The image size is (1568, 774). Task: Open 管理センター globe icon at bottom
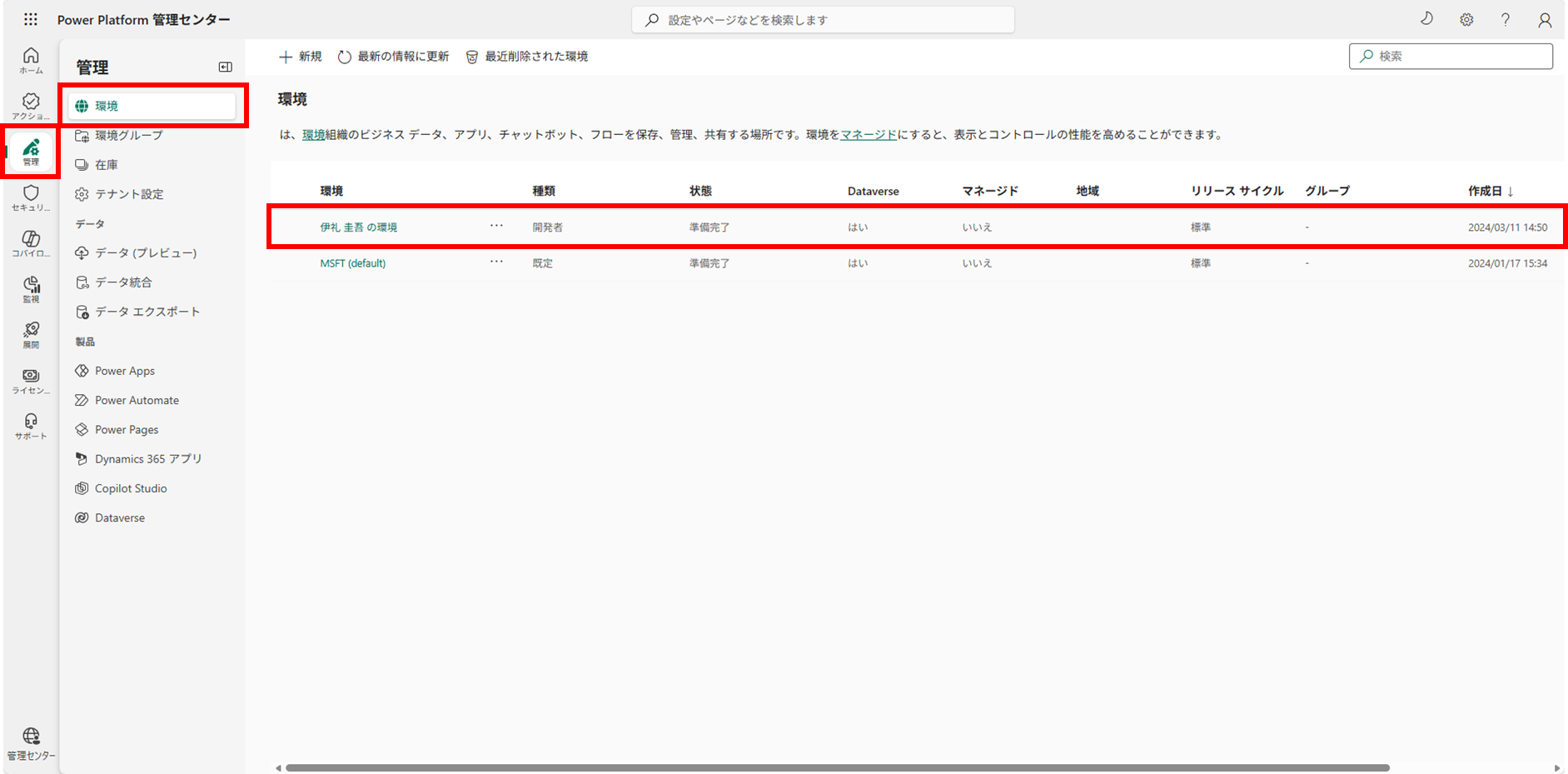coord(31,744)
